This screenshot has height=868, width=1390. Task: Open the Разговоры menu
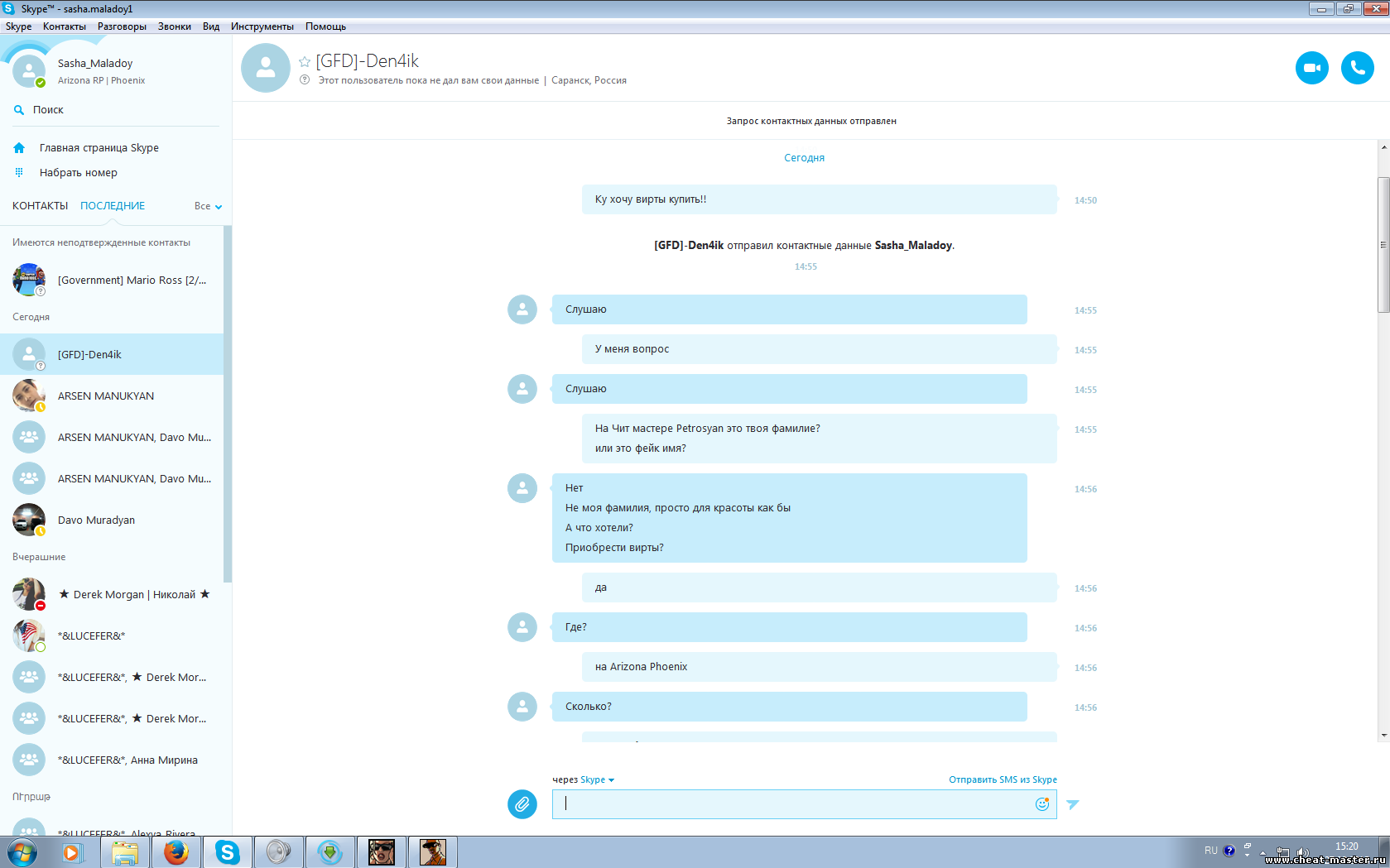point(122,26)
